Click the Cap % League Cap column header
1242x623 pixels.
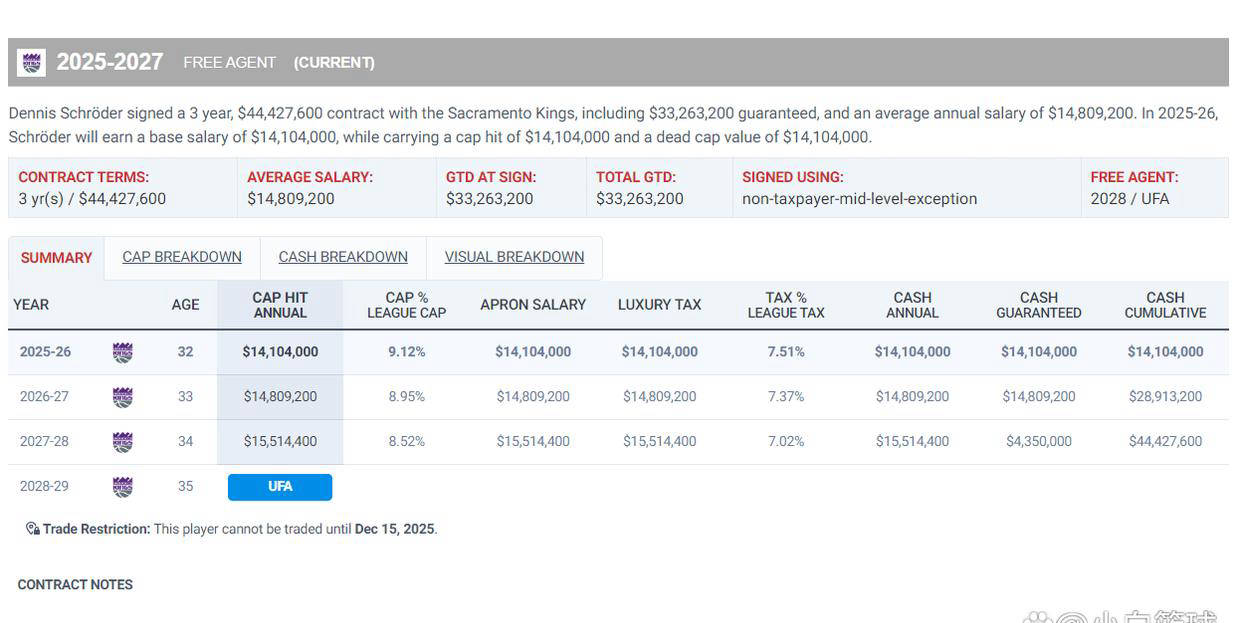click(407, 305)
